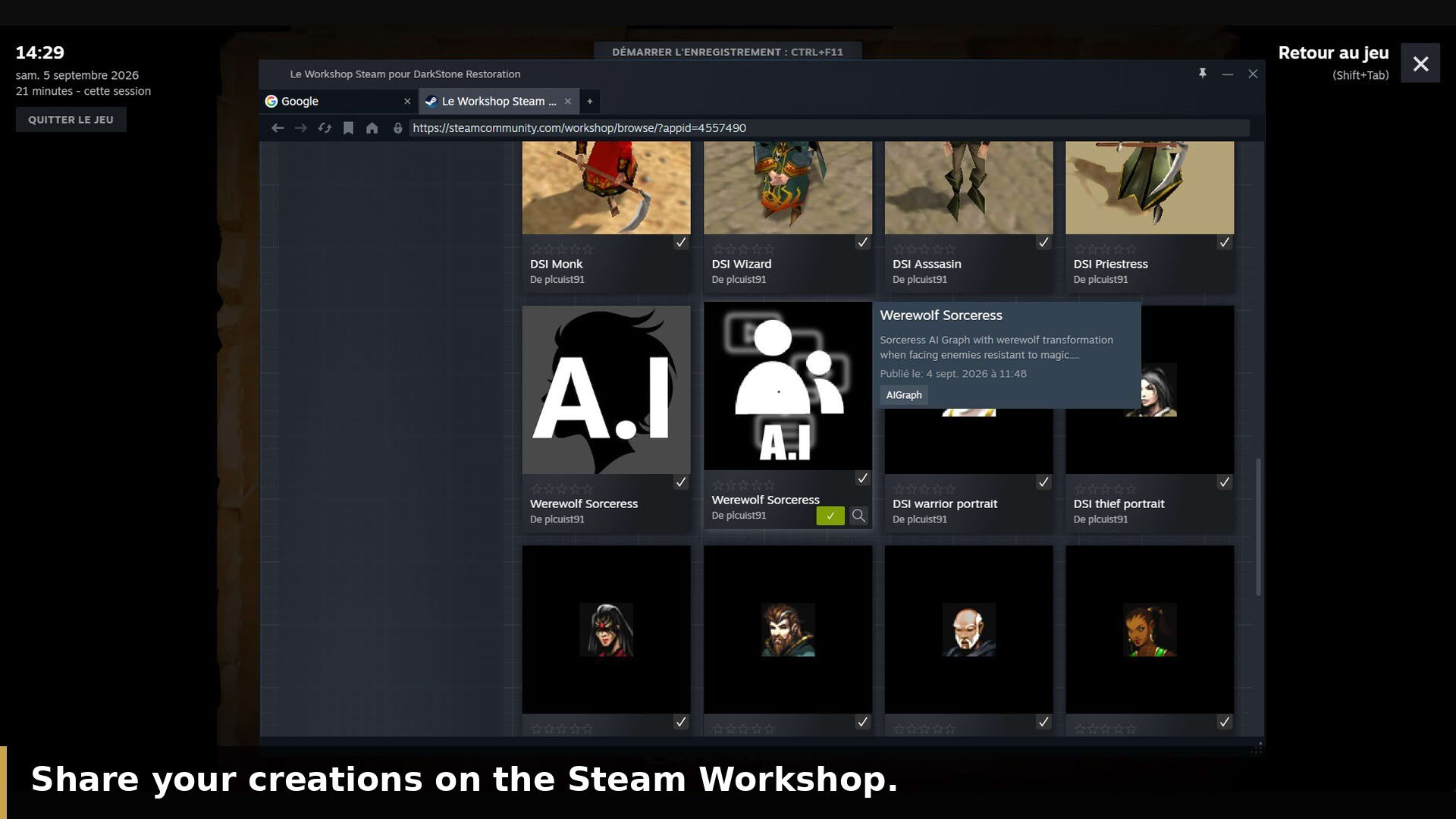
Task: Close the Google tab
Action: tap(407, 101)
